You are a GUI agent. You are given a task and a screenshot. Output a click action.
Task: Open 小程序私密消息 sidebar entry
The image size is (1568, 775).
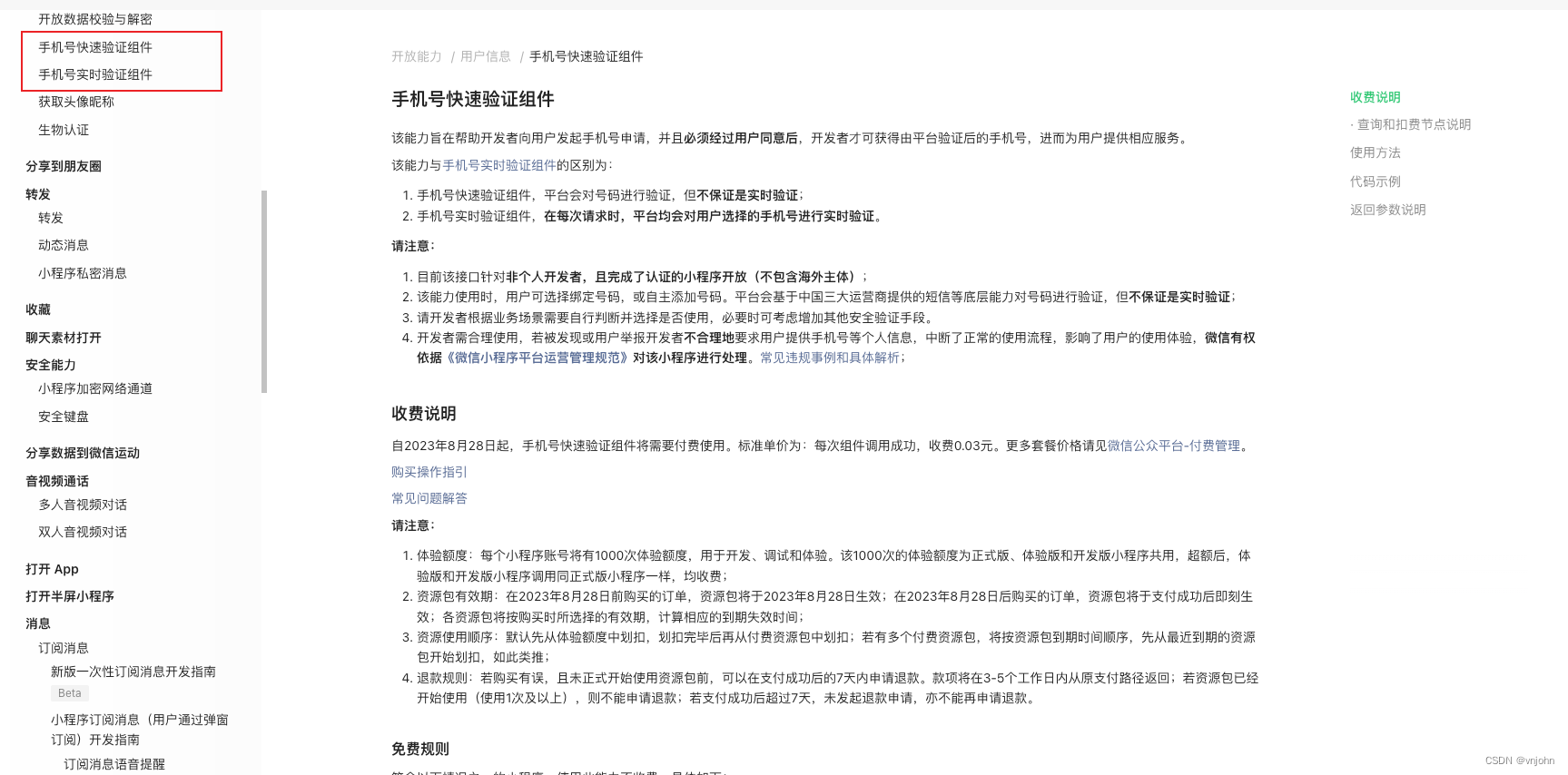pyautogui.click(x=83, y=273)
